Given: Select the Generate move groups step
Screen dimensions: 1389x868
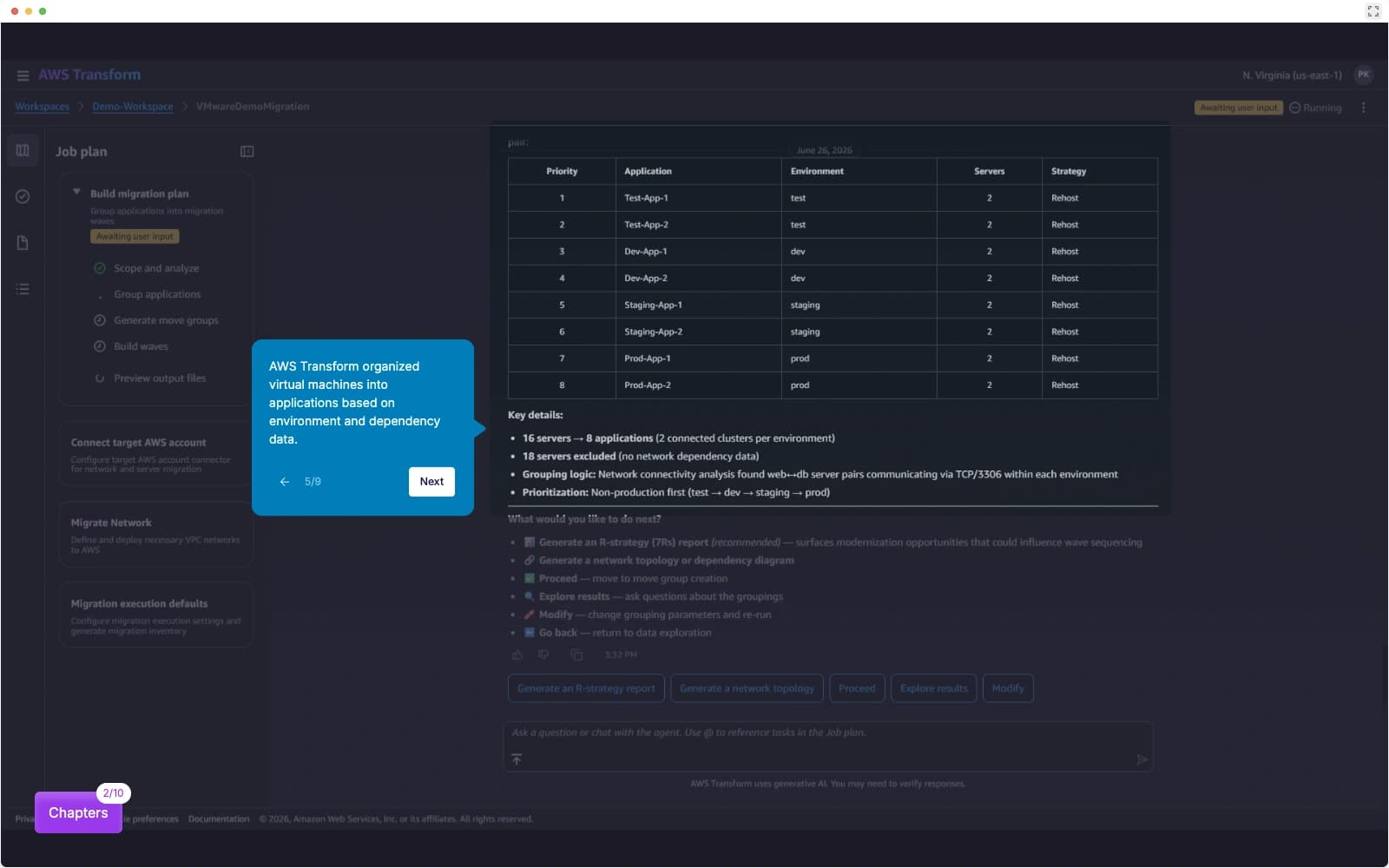Looking at the screenshot, I should pos(166,320).
